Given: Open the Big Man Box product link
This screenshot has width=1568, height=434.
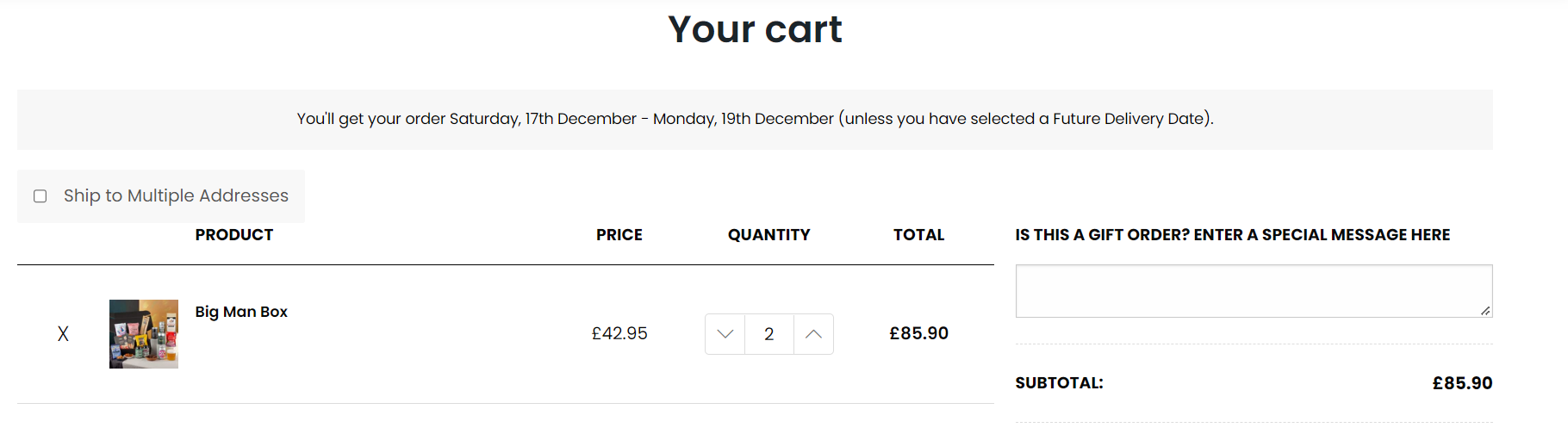Looking at the screenshot, I should click(x=241, y=312).
